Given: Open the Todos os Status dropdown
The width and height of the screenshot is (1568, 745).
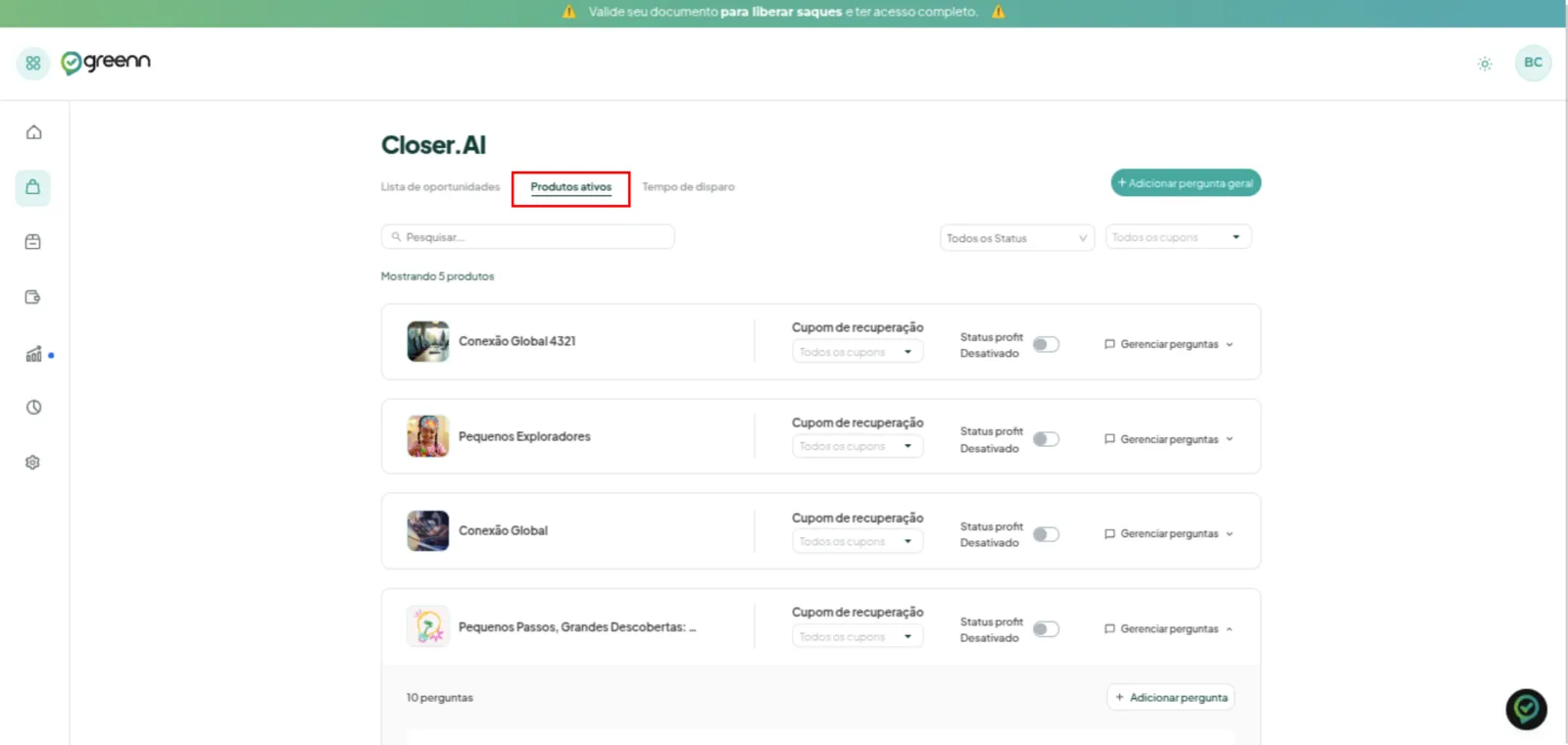Looking at the screenshot, I should point(1017,238).
